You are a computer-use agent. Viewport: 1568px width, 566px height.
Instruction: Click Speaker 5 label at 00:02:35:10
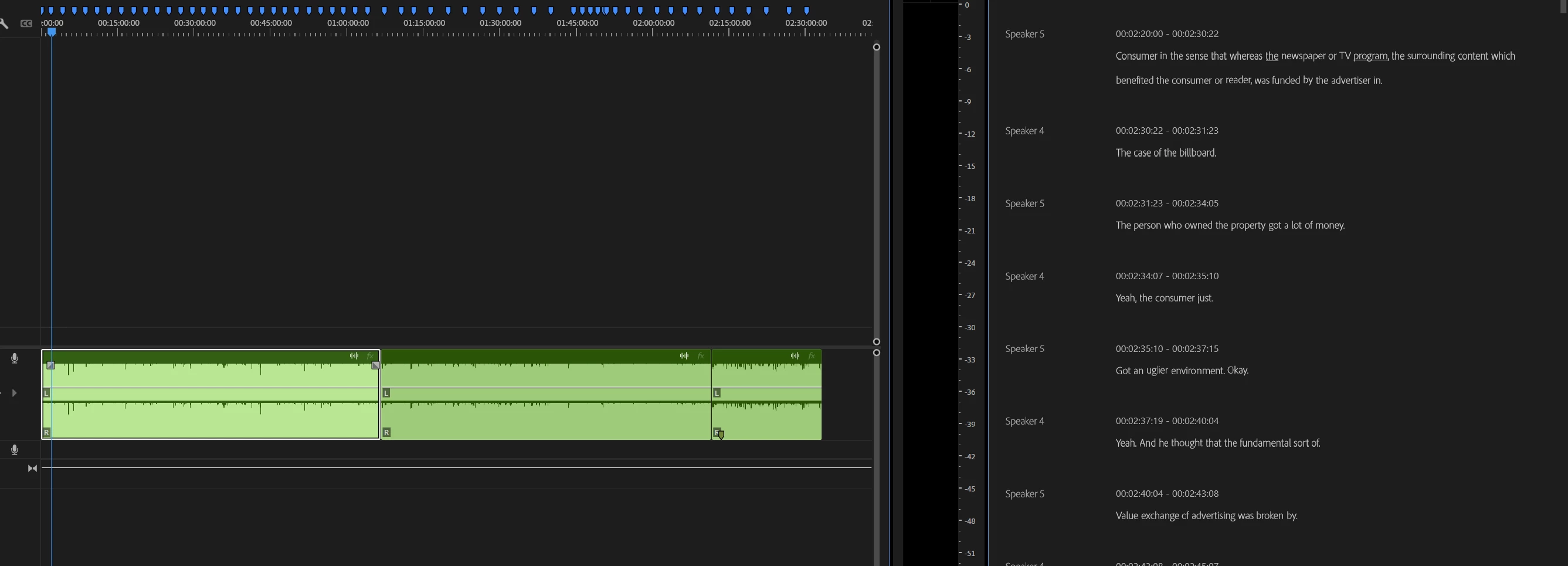coord(1024,349)
